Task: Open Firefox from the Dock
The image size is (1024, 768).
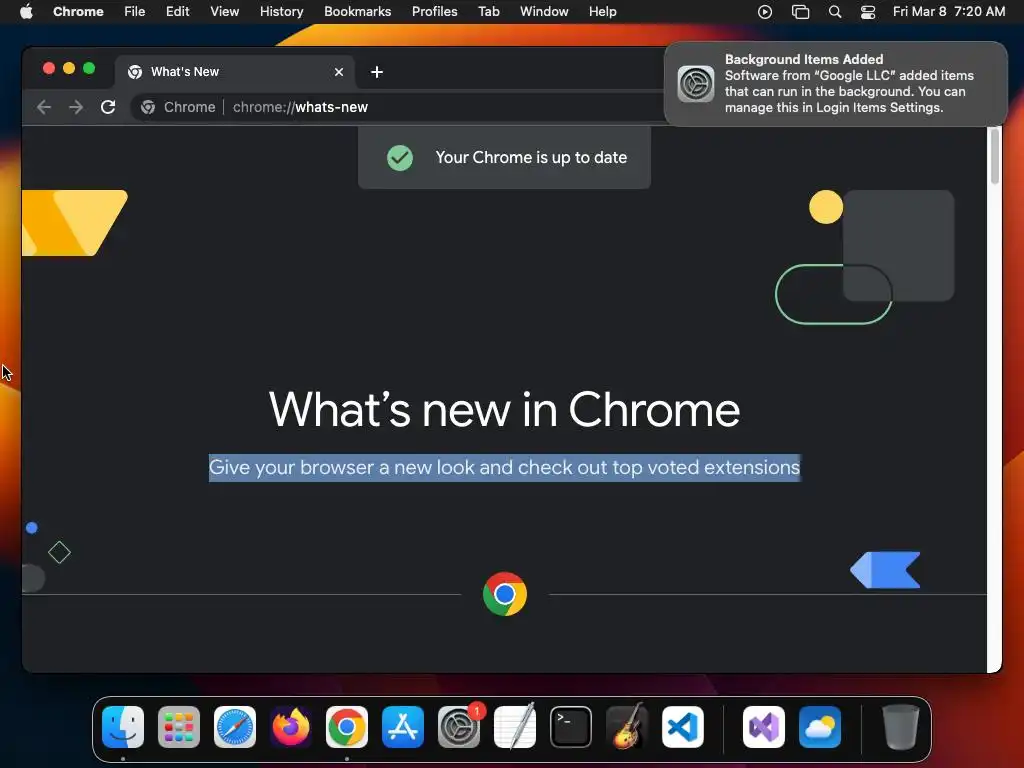Action: point(291,727)
